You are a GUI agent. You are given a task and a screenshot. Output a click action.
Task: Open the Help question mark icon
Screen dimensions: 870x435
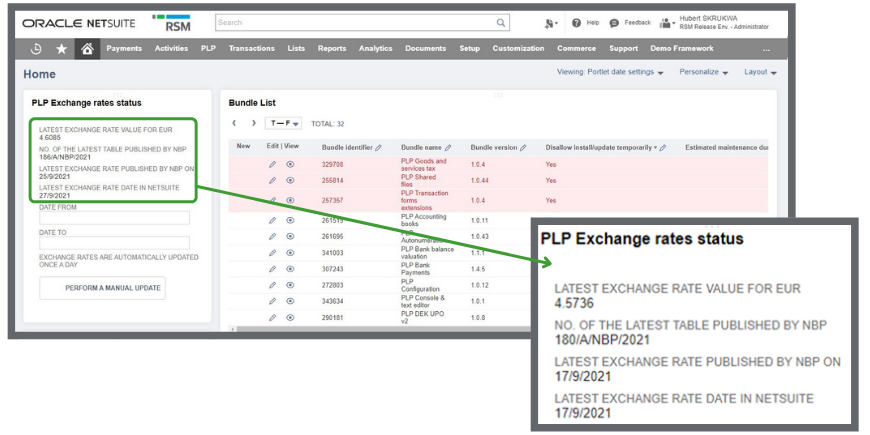click(576, 23)
